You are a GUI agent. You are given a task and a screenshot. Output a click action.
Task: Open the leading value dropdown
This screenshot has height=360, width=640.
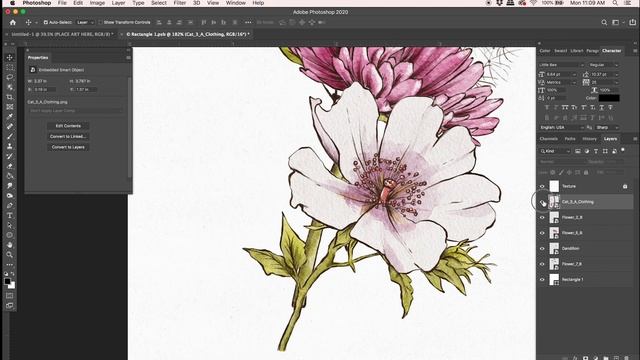(x=604, y=74)
